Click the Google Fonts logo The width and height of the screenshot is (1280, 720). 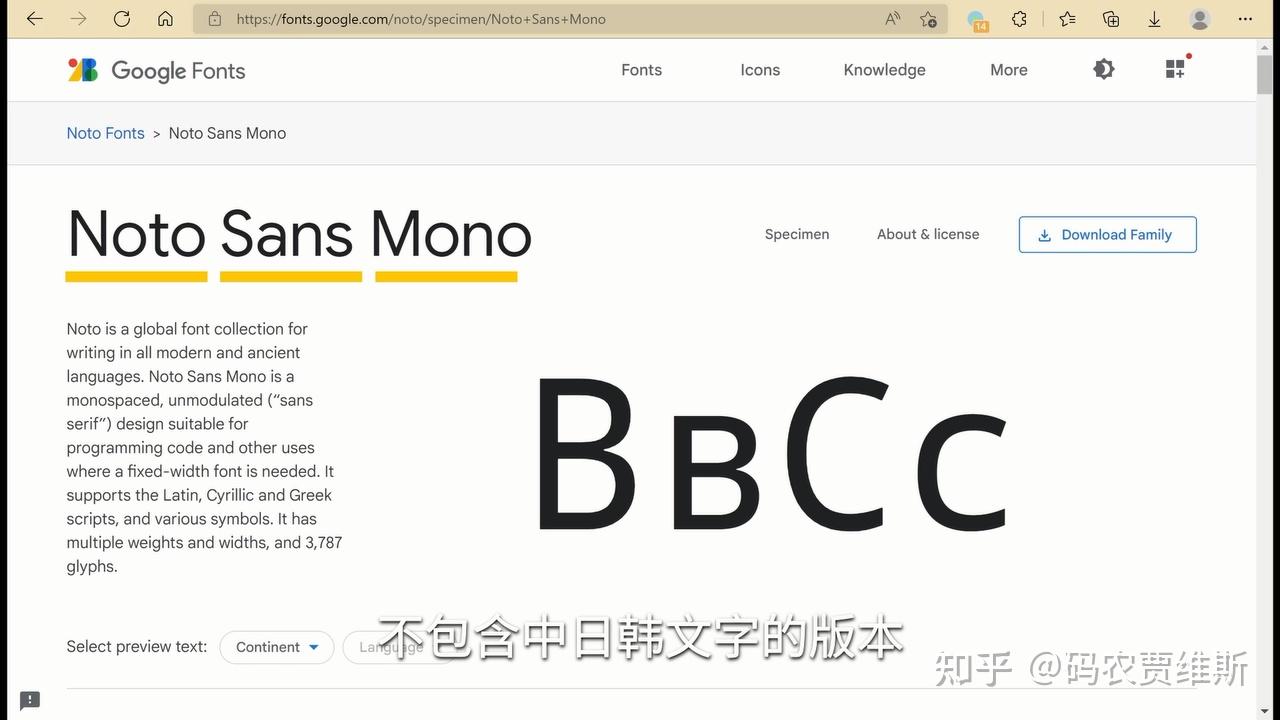[155, 70]
